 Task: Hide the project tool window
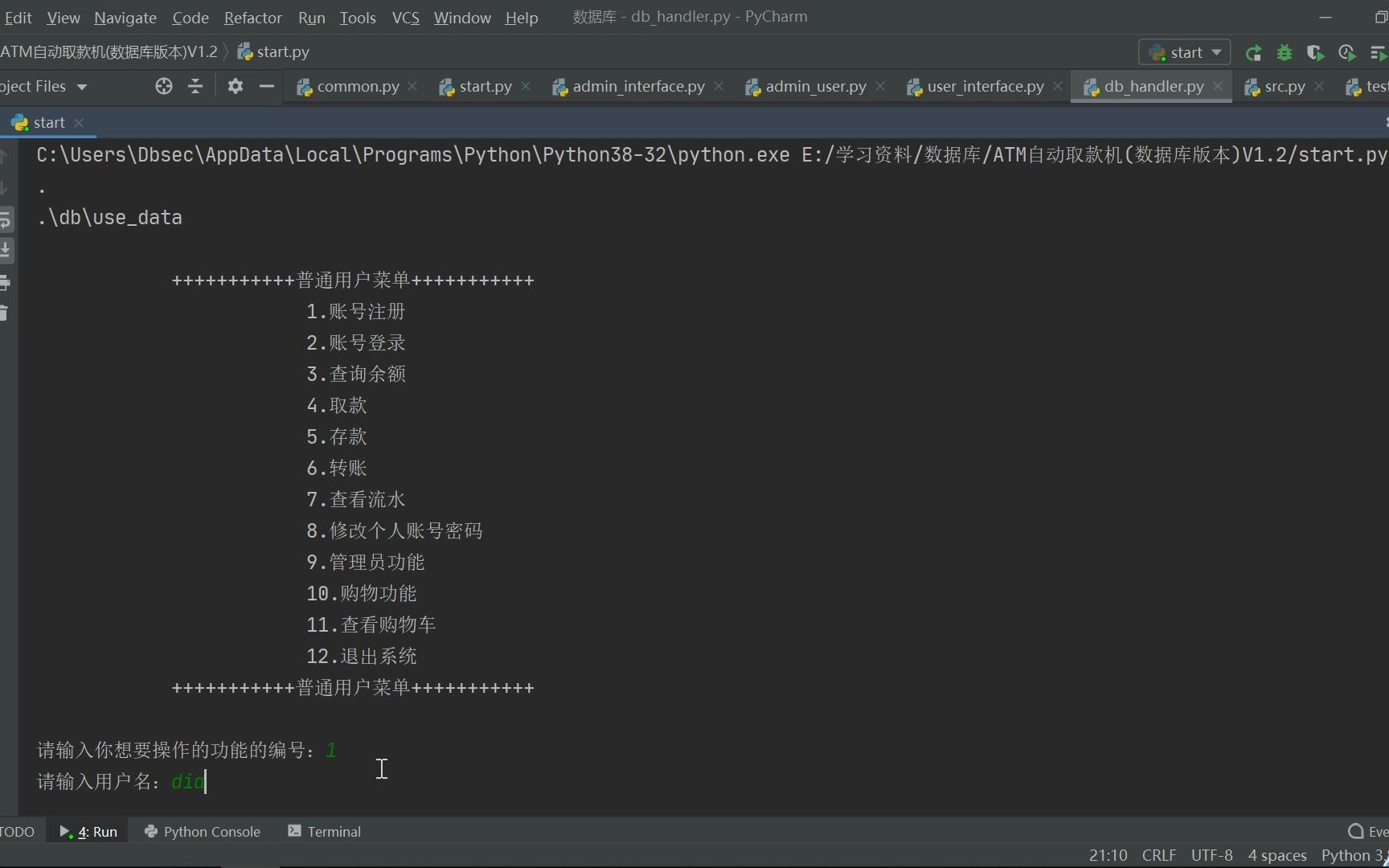tap(267, 86)
